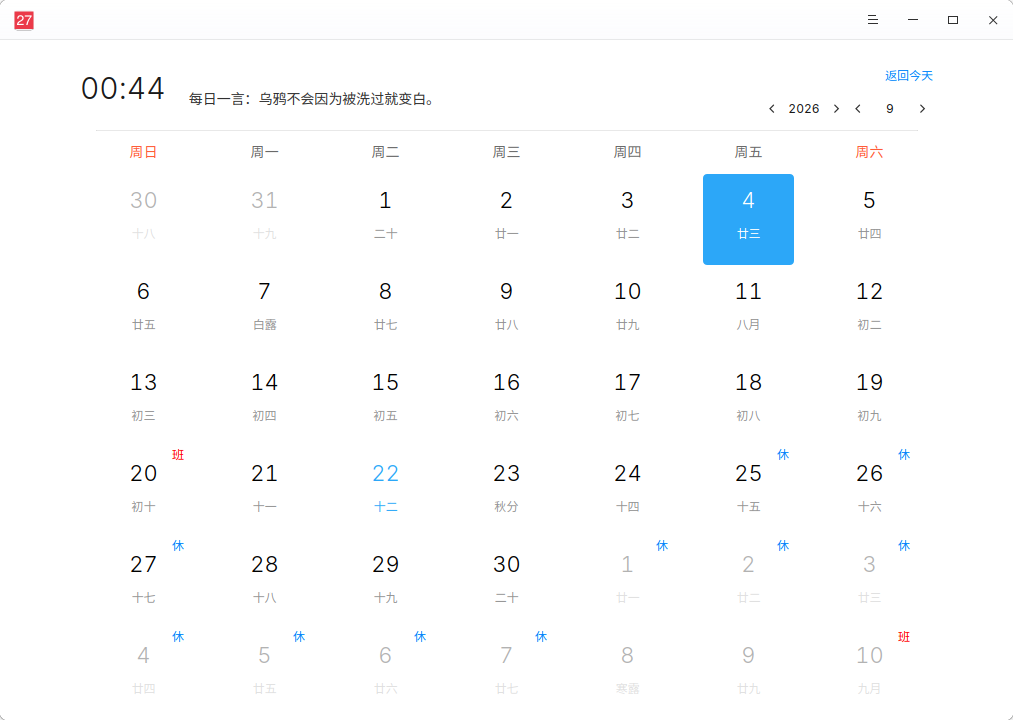
Task: Go to previous month before 9
Action: tap(858, 109)
